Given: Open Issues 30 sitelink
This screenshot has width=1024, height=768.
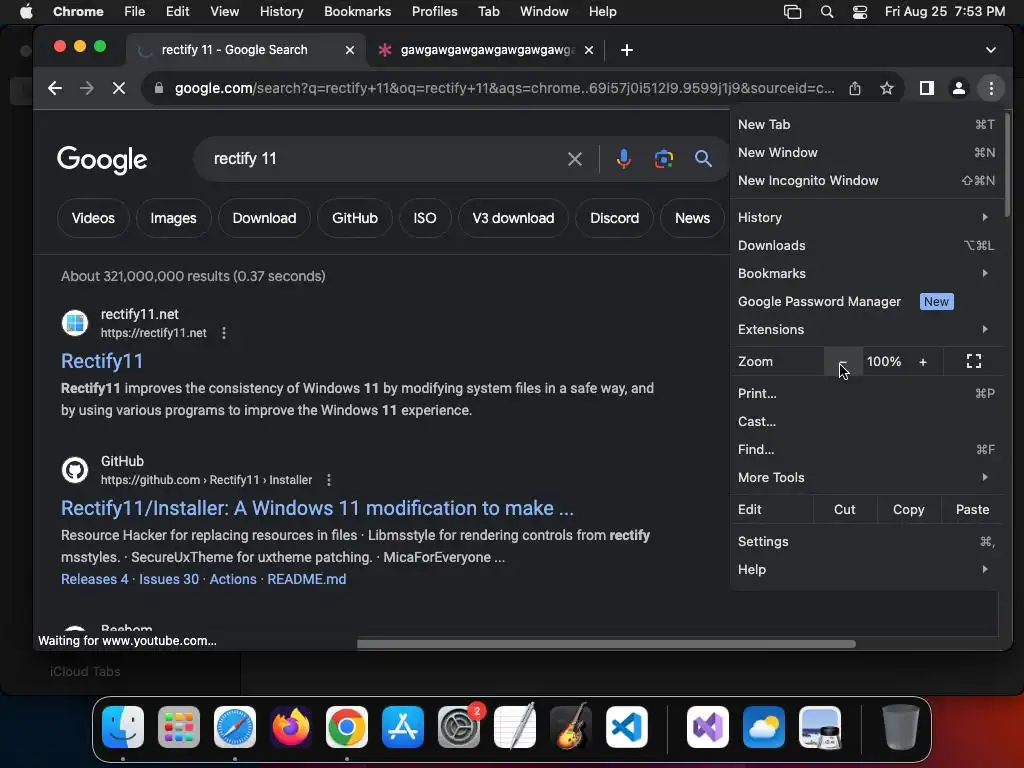Looking at the screenshot, I should point(169,579).
